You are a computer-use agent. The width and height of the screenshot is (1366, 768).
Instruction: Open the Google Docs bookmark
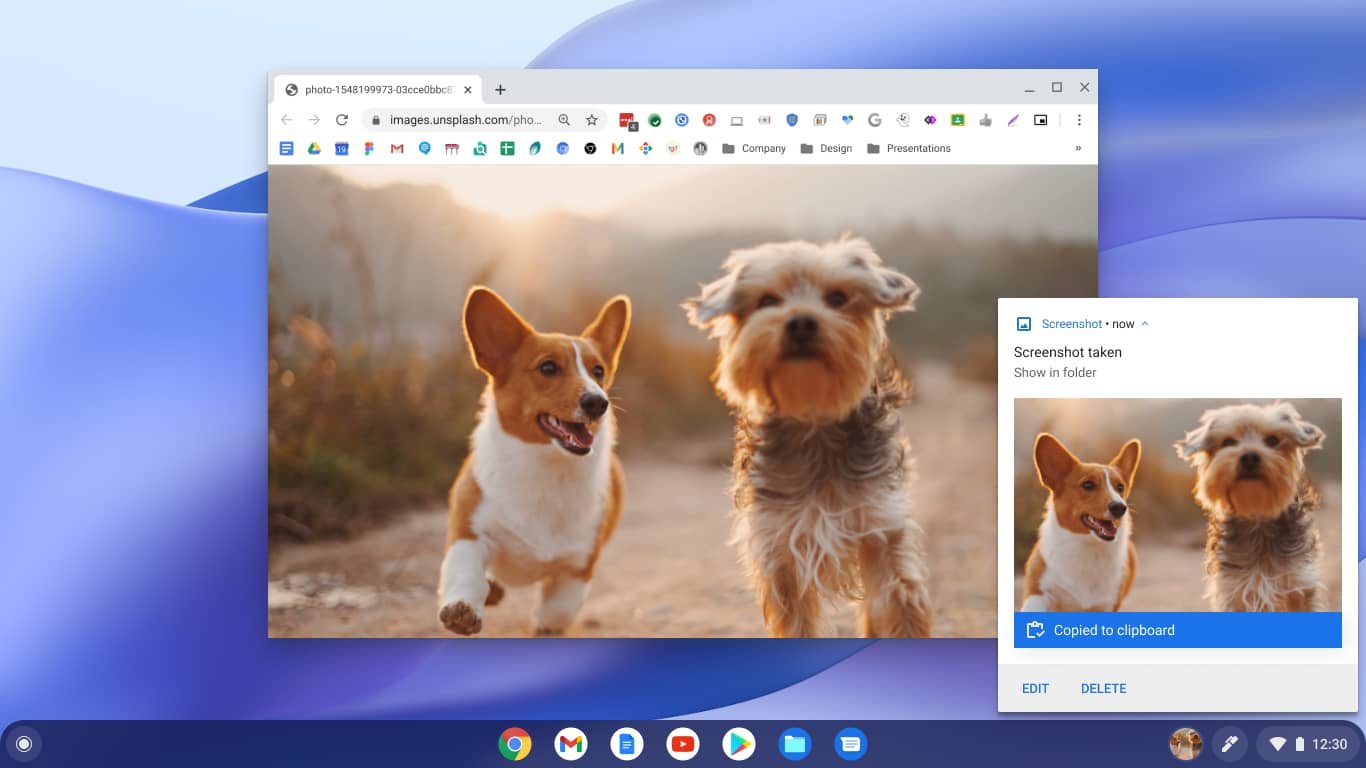[287, 148]
